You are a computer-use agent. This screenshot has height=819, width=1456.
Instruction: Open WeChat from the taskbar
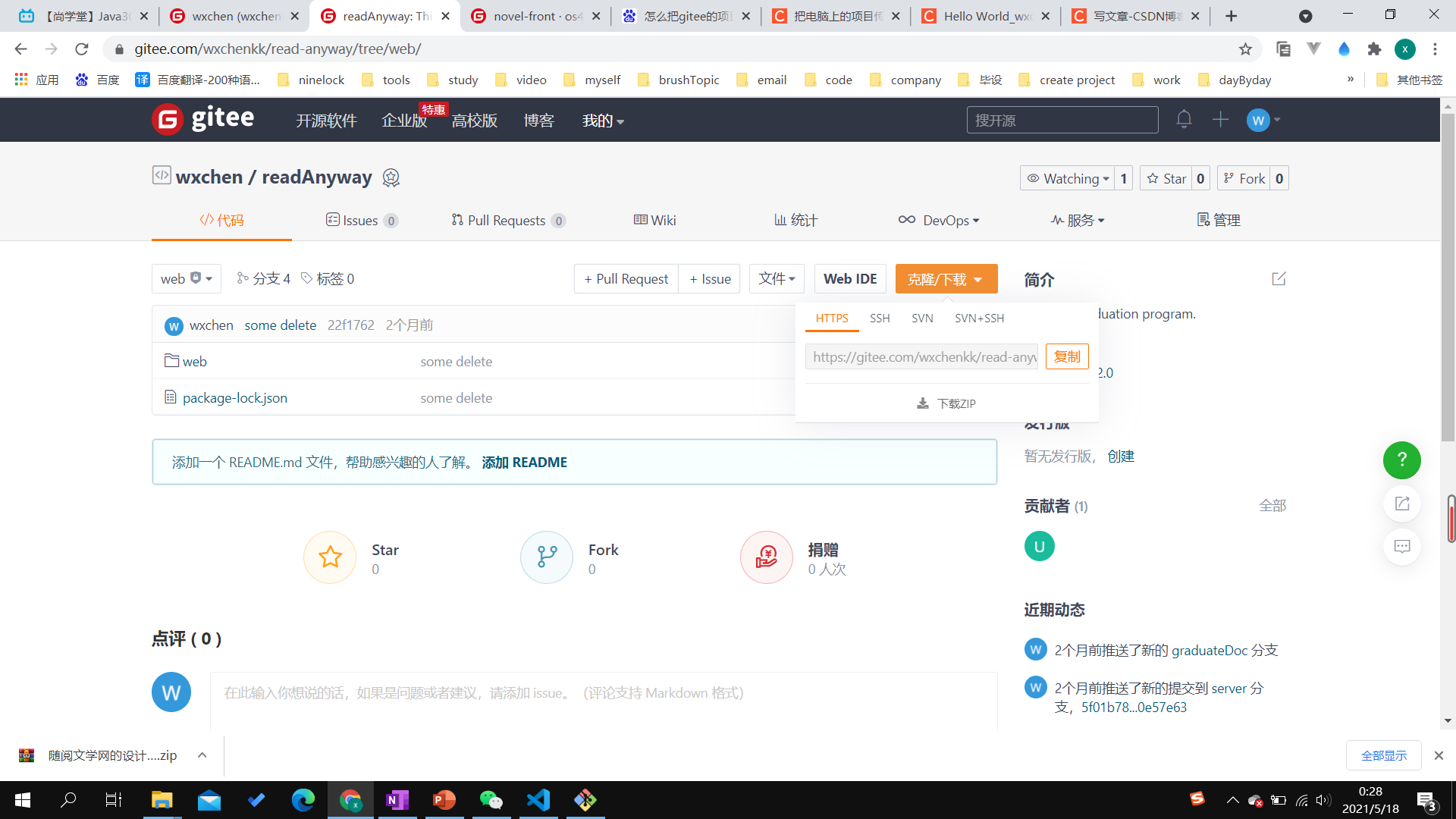(491, 799)
